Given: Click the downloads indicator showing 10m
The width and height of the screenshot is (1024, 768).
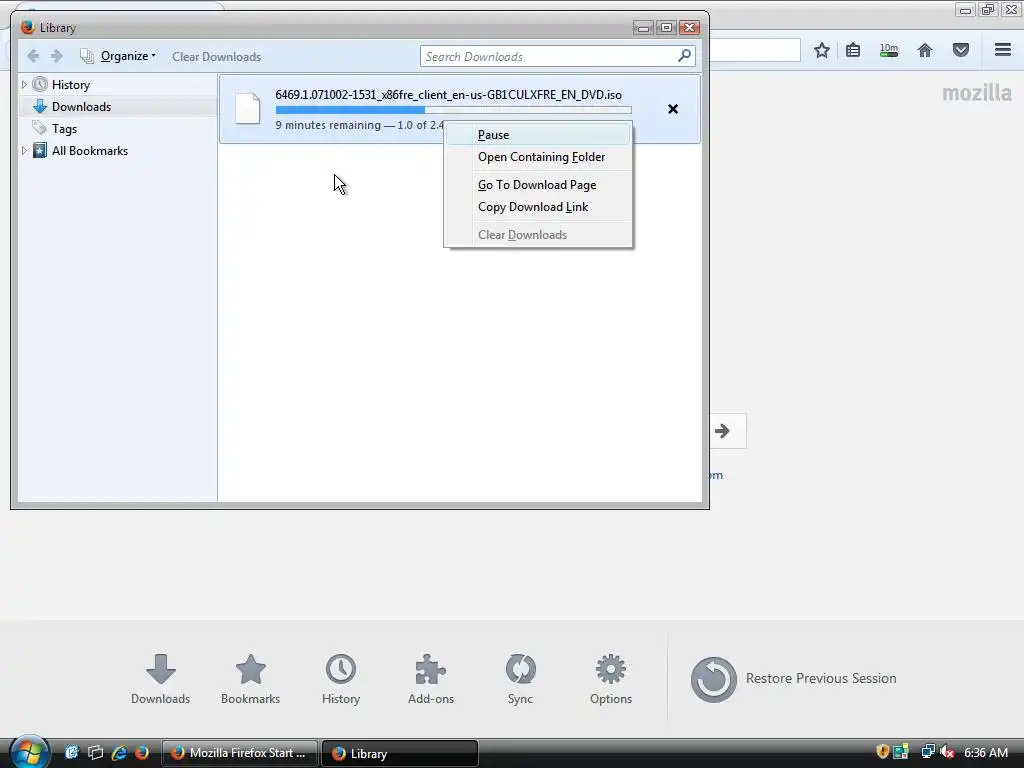Looking at the screenshot, I should [889, 50].
